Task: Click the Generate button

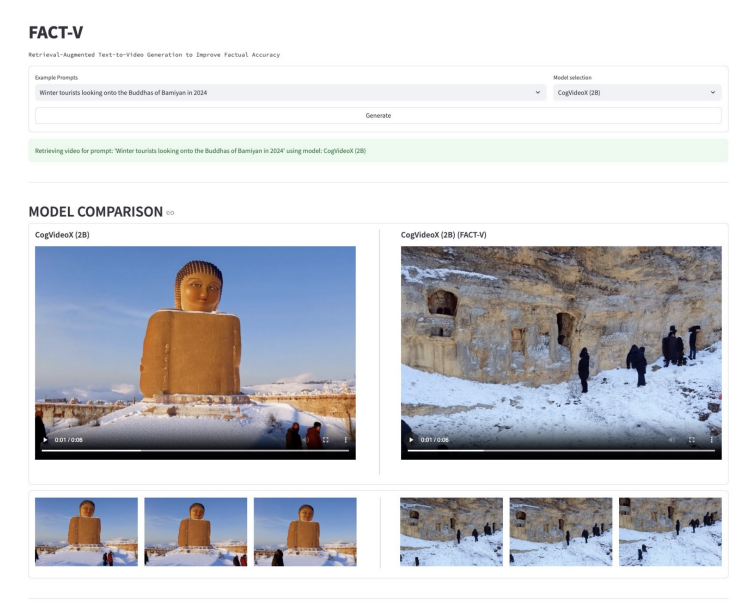Action: click(378, 115)
